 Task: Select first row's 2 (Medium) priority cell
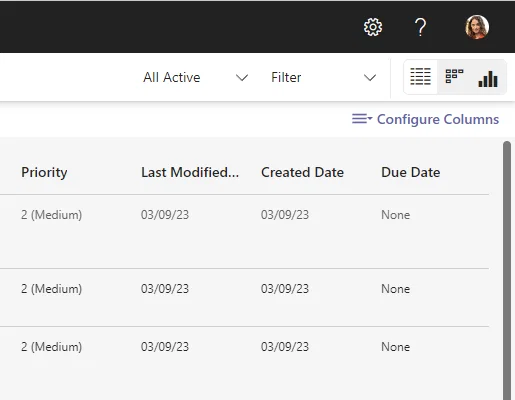click(x=51, y=215)
